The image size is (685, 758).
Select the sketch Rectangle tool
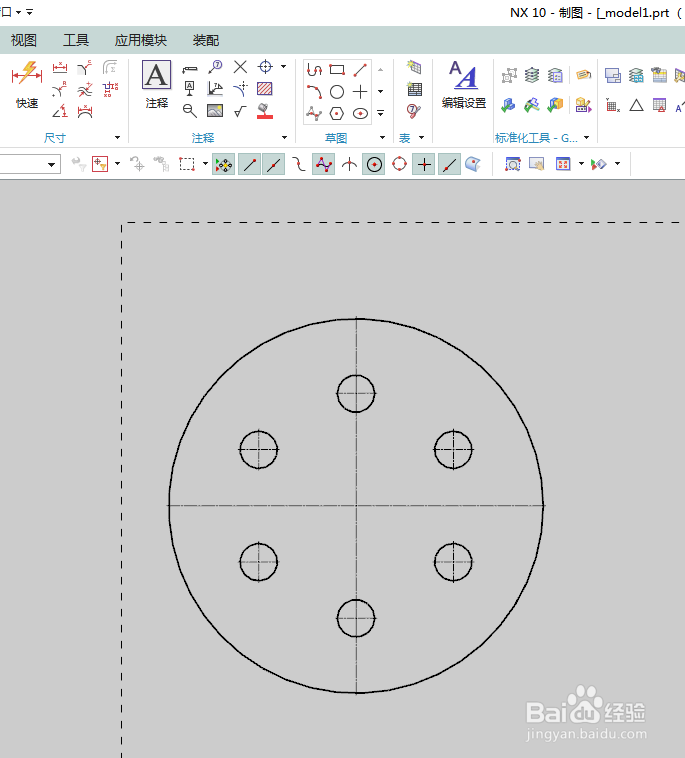(337, 70)
